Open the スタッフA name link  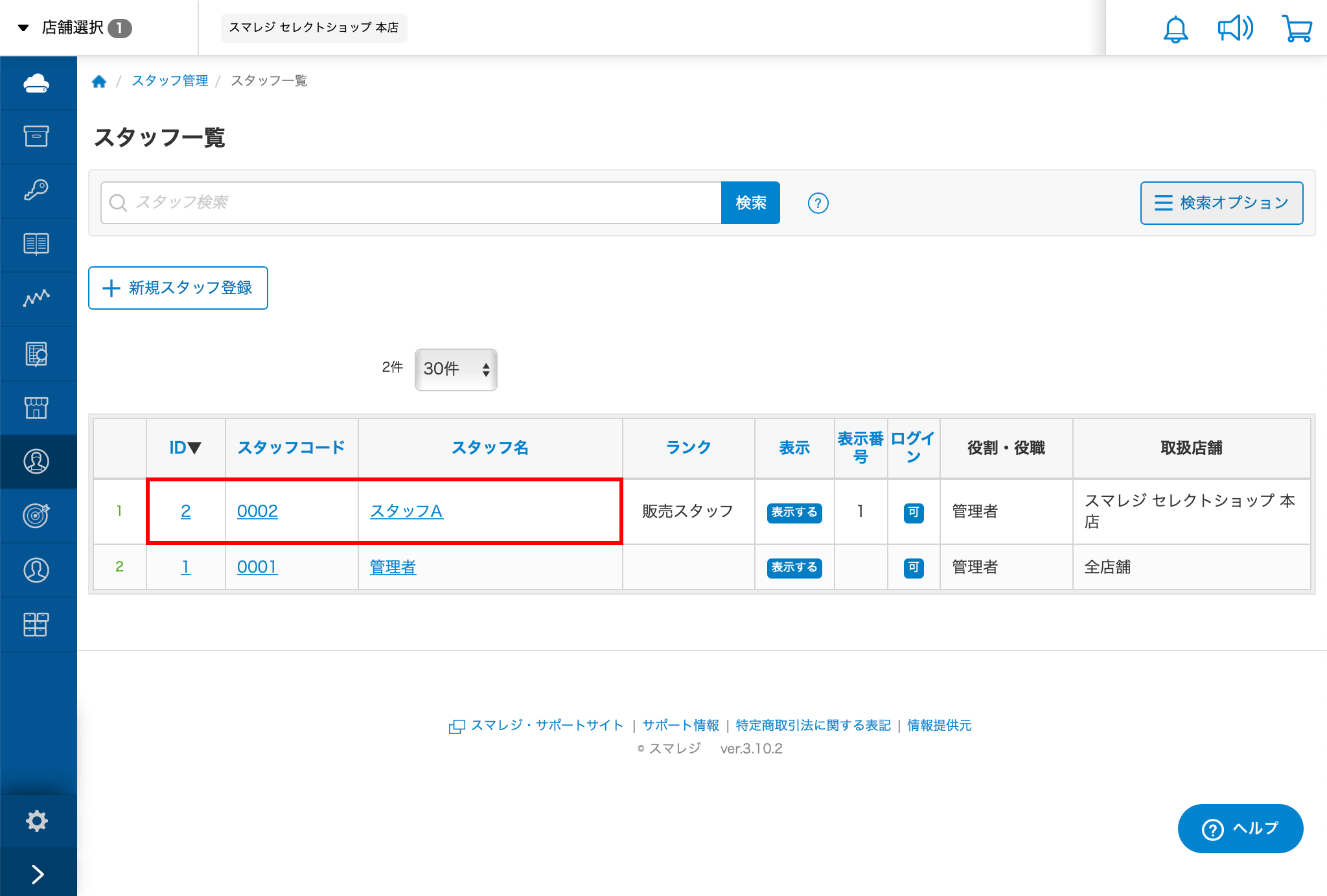(406, 511)
